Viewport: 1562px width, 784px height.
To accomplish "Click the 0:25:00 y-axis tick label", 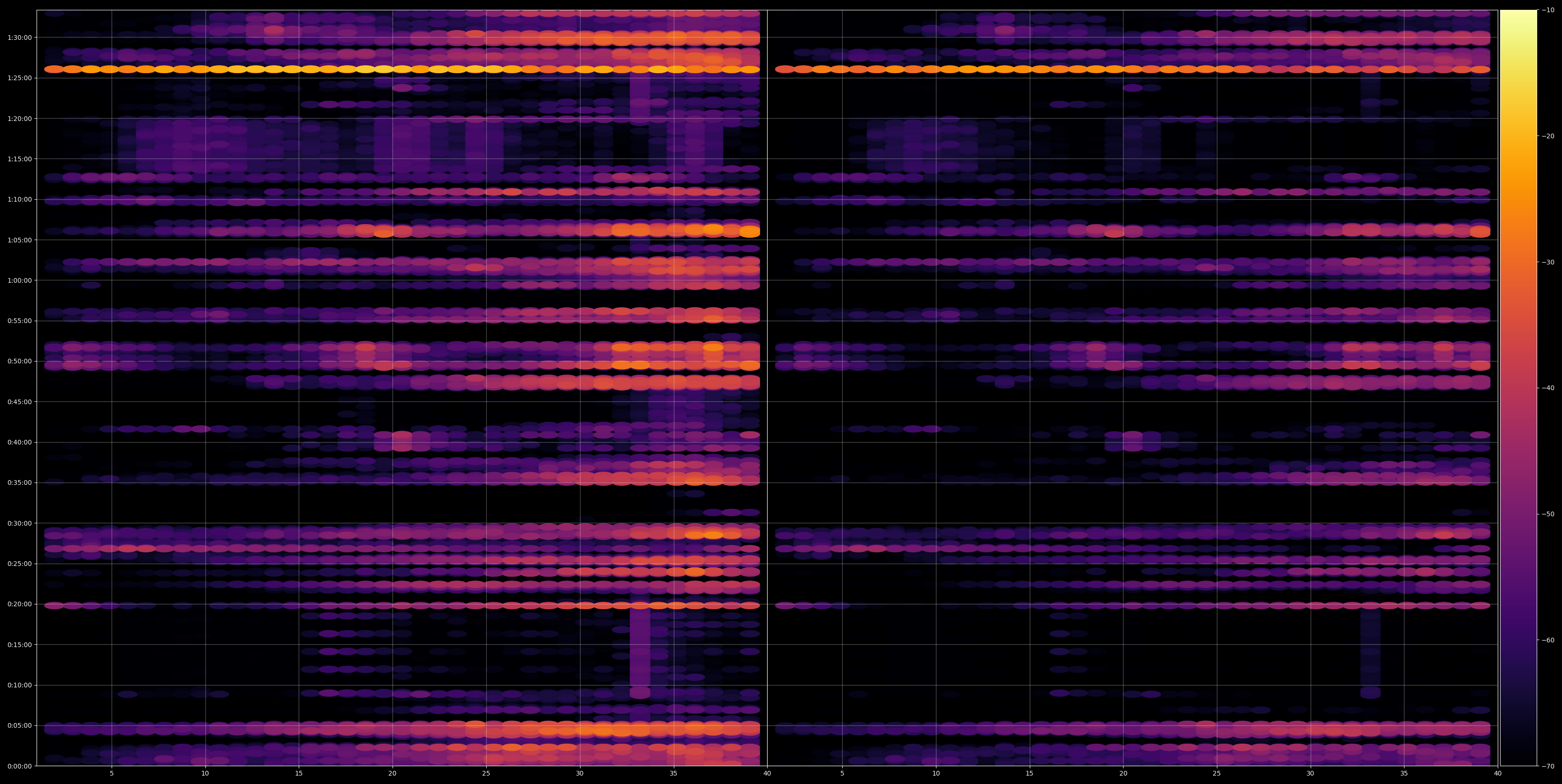I will pos(19,564).
